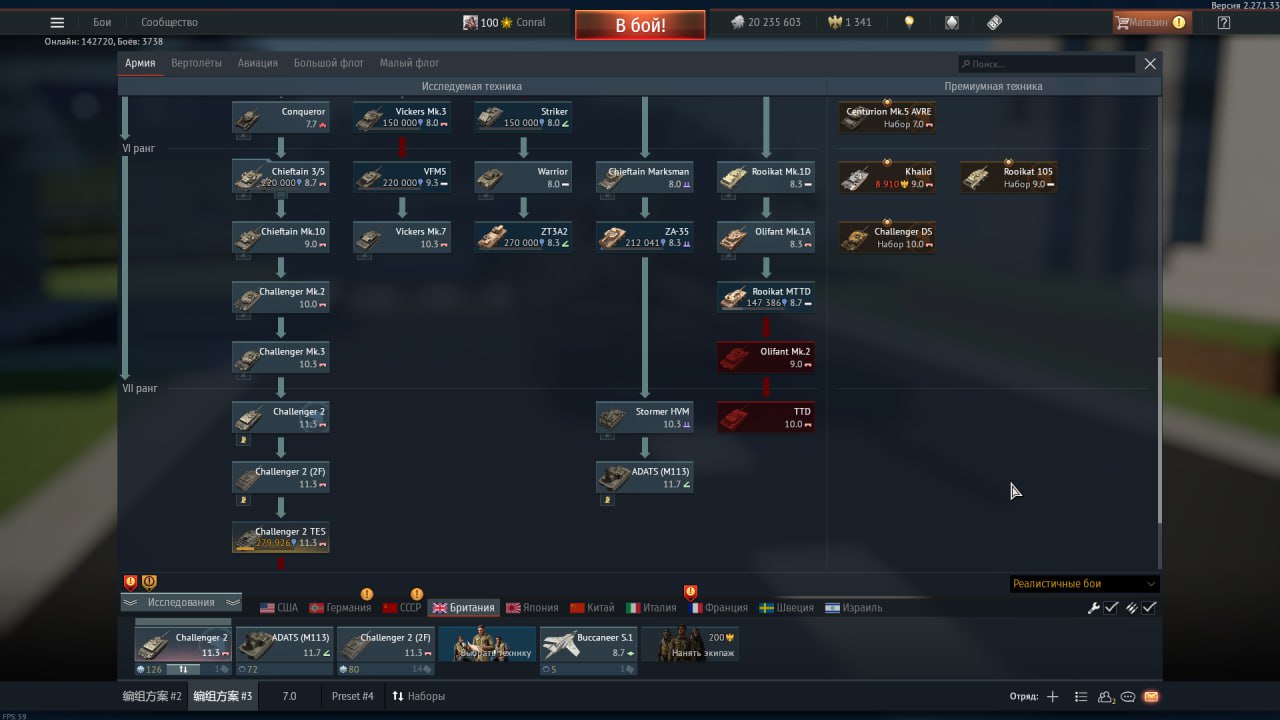The height and width of the screenshot is (720, 1280).
Task: Select the Rooikat MTTD vehicle
Action: pos(766,298)
